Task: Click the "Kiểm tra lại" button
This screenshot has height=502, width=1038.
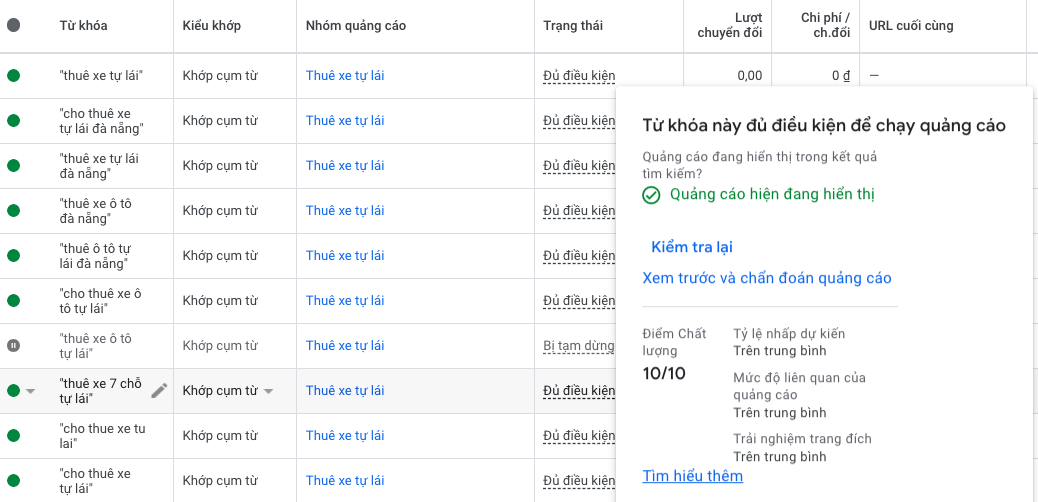Action: coord(692,247)
